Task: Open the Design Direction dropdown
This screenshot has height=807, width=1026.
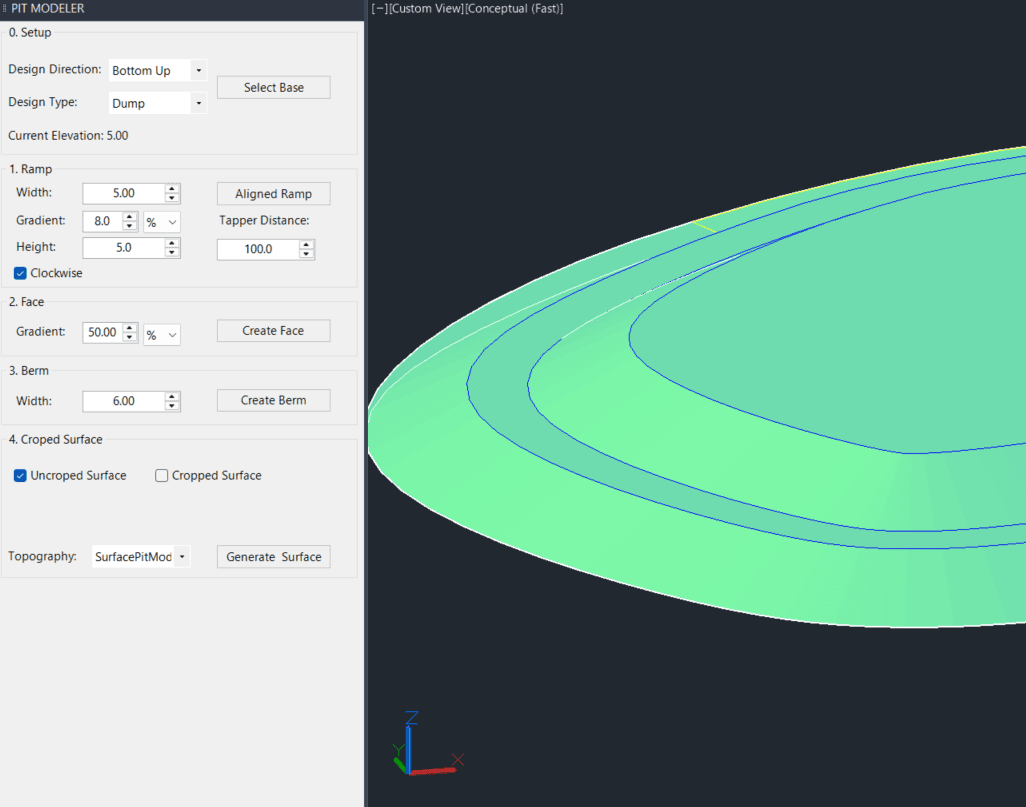Action: click(198, 71)
